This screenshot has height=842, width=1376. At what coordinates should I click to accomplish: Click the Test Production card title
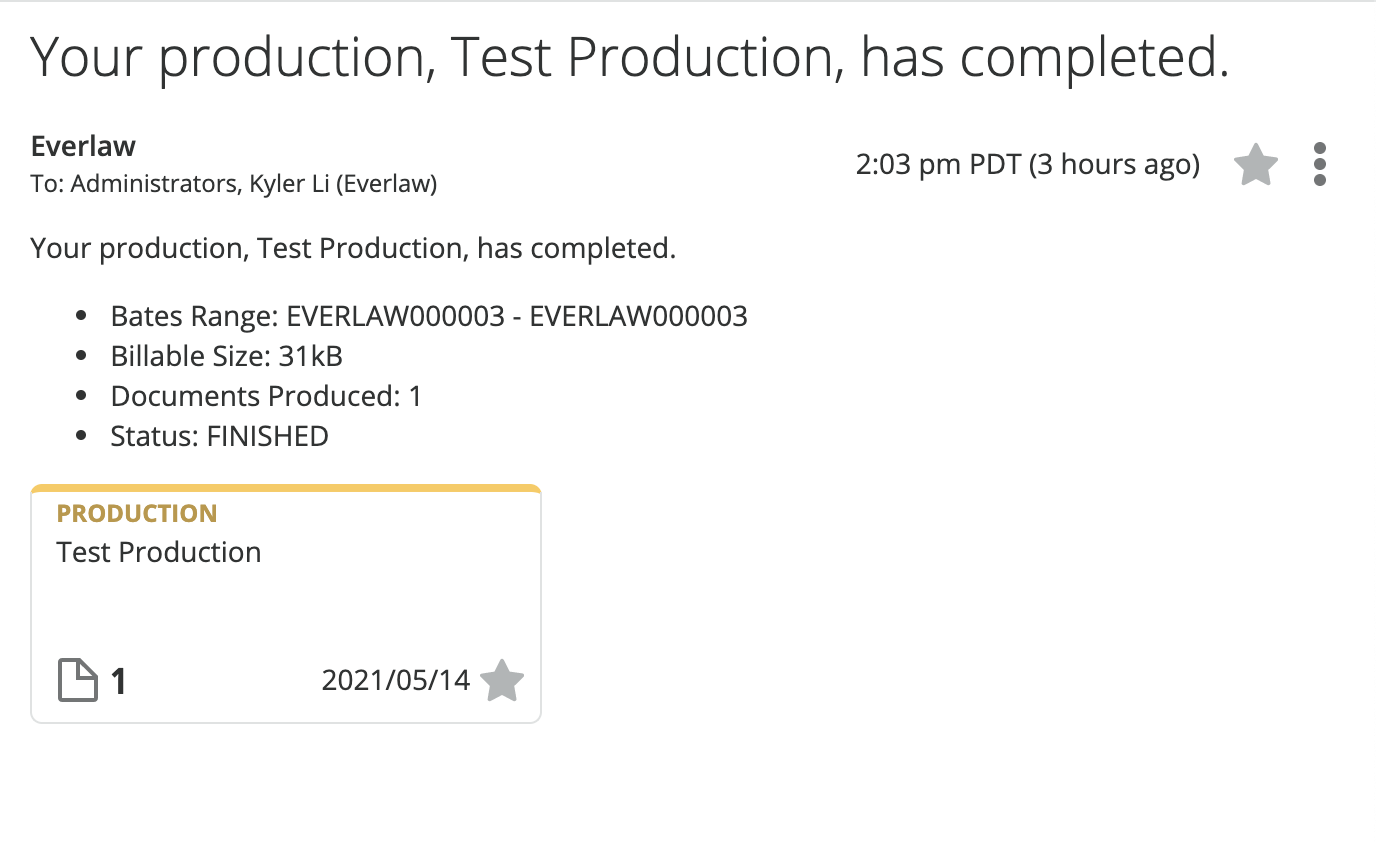pos(159,552)
